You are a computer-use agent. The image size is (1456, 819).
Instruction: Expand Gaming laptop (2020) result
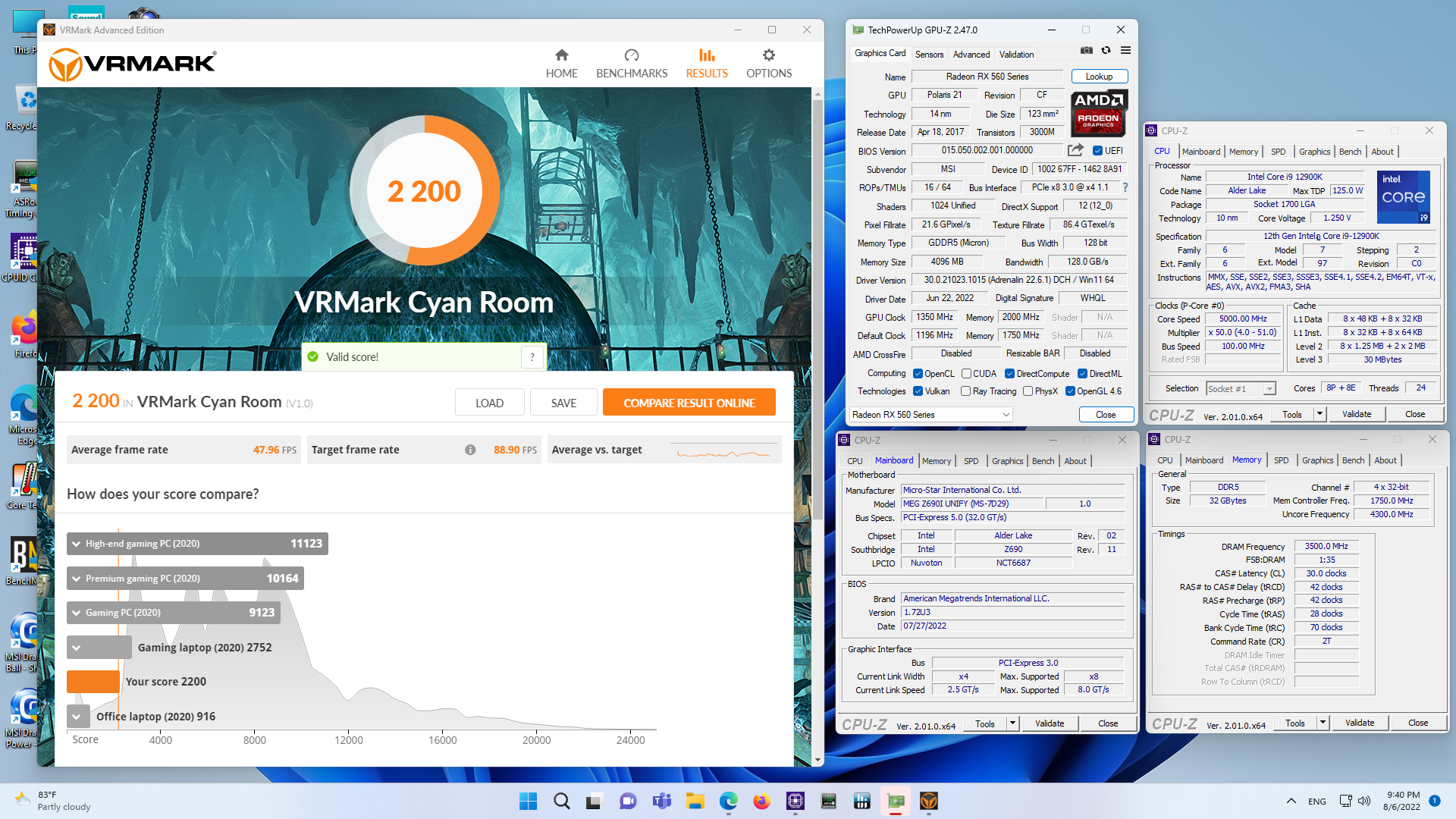(99, 648)
